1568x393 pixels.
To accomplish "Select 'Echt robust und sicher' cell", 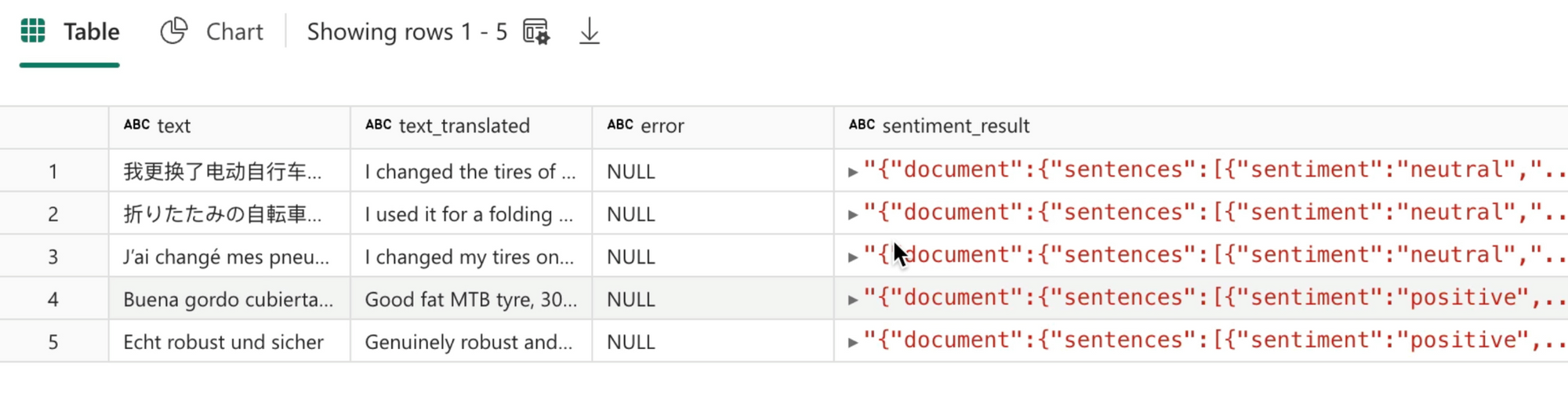I will pyautogui.click(x=223, y=342).
